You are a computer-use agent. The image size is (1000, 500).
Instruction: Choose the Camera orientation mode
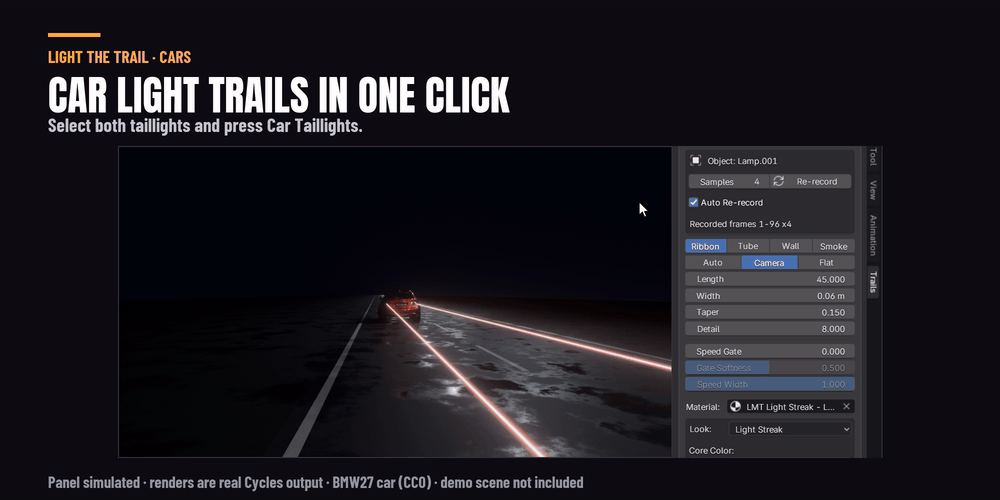[769, 263]
